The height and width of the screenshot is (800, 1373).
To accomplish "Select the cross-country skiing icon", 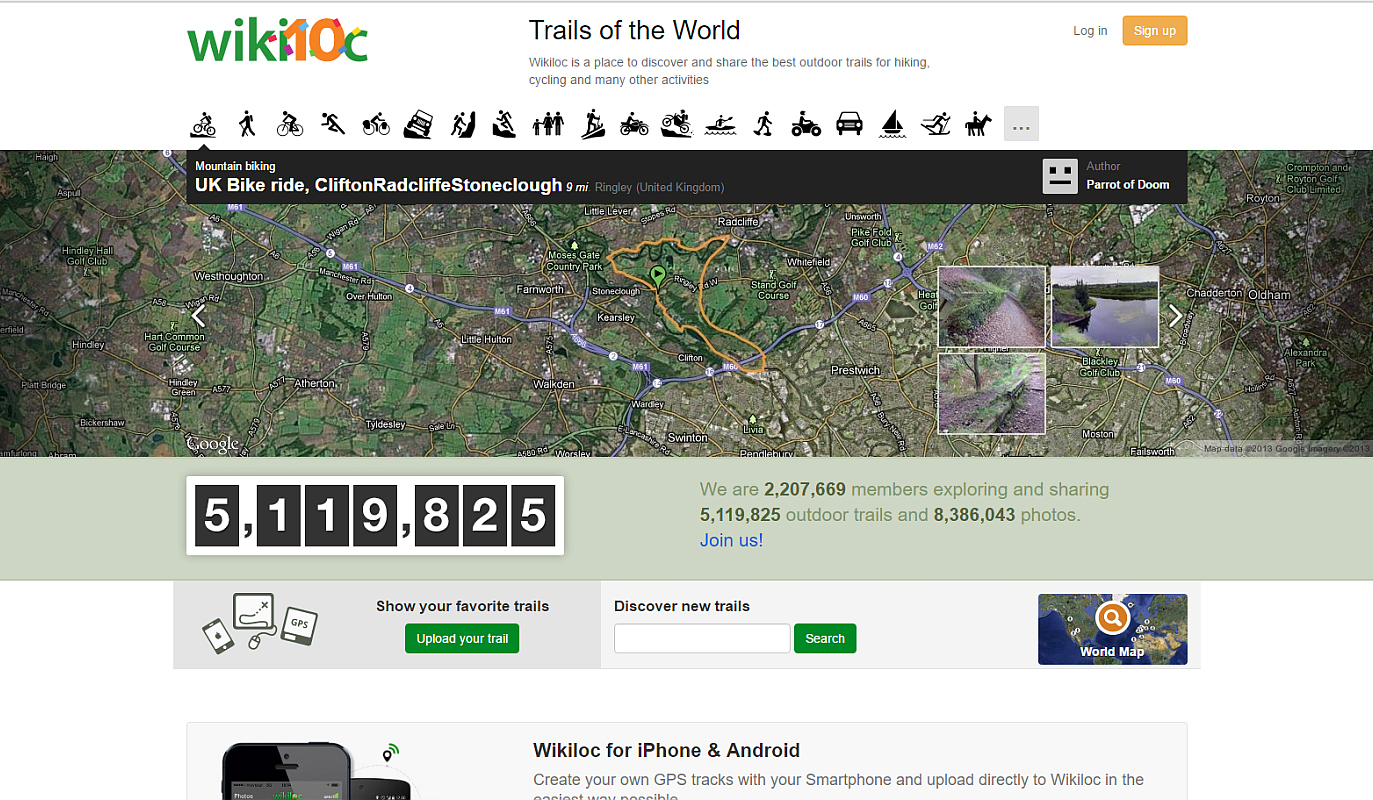I will click(x=936, y=124).
